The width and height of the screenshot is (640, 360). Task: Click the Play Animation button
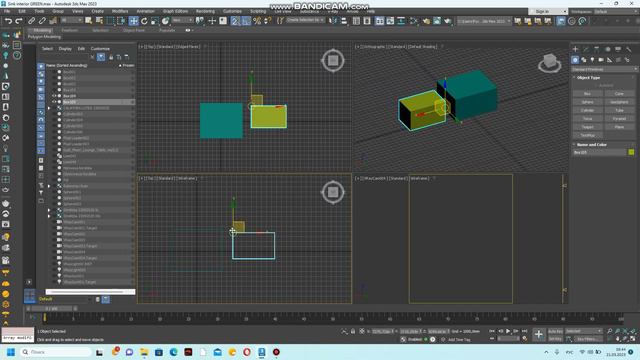click(508, 331)
